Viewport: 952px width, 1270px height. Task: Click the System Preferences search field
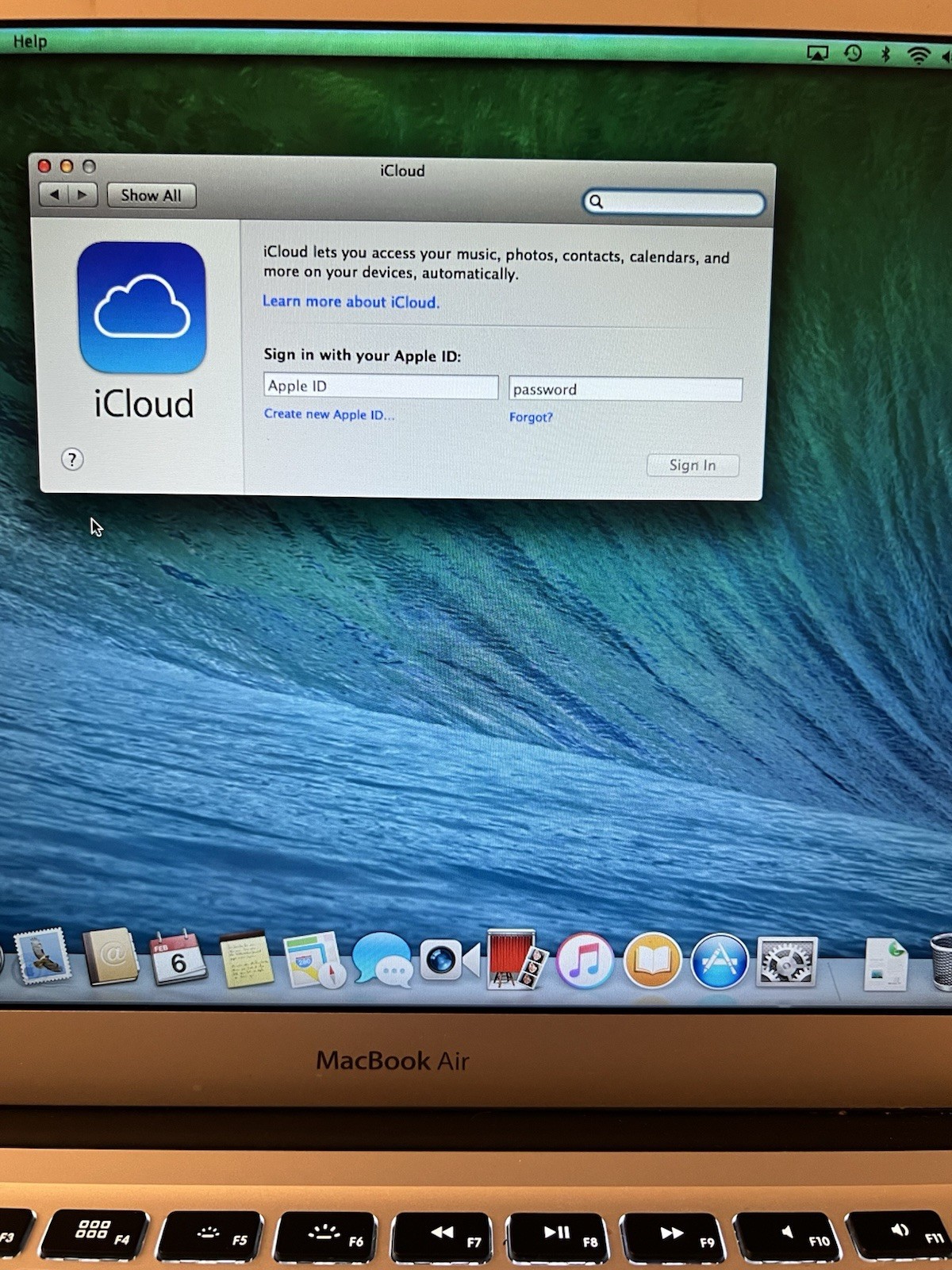click(x=674, y=202)
